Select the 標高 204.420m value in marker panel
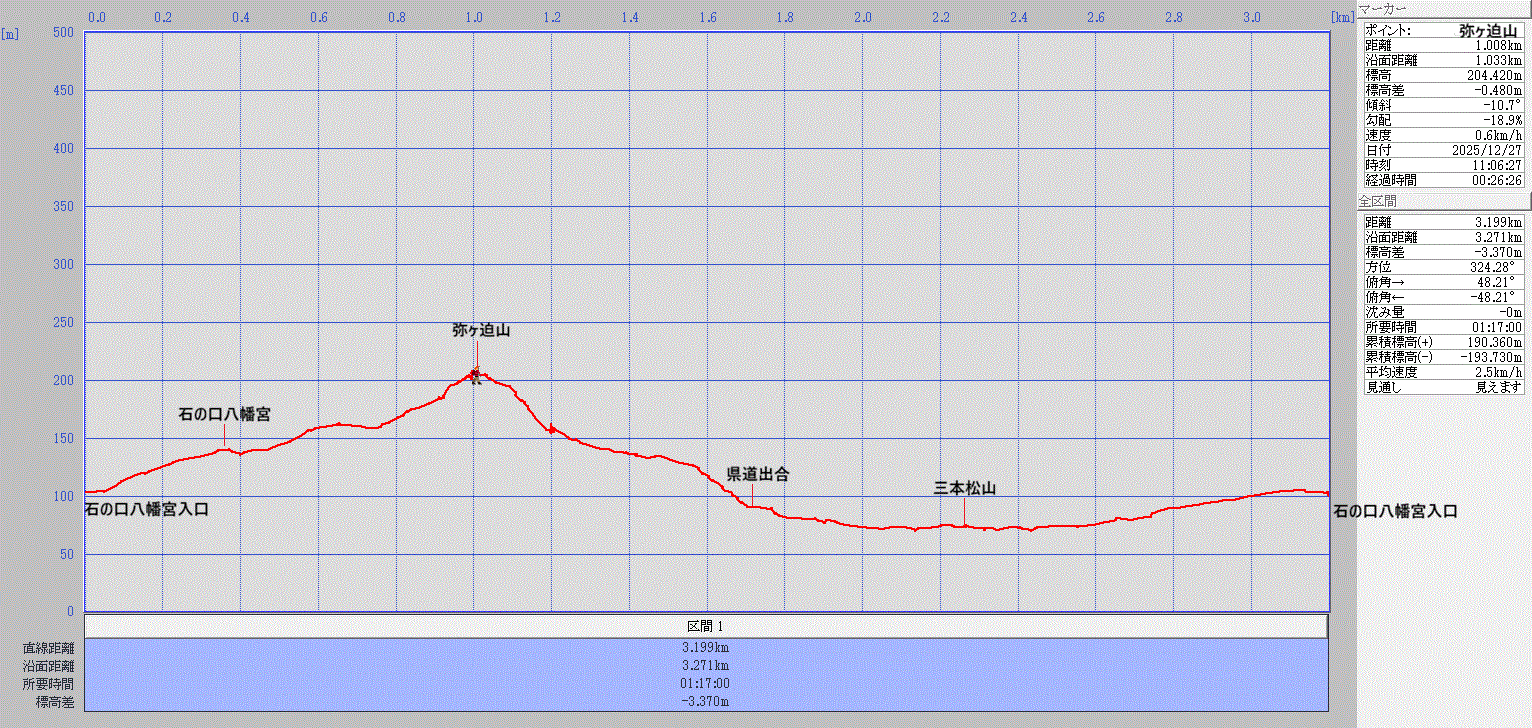Screen dimensions: 1532x728 [x=1491, y=75]
